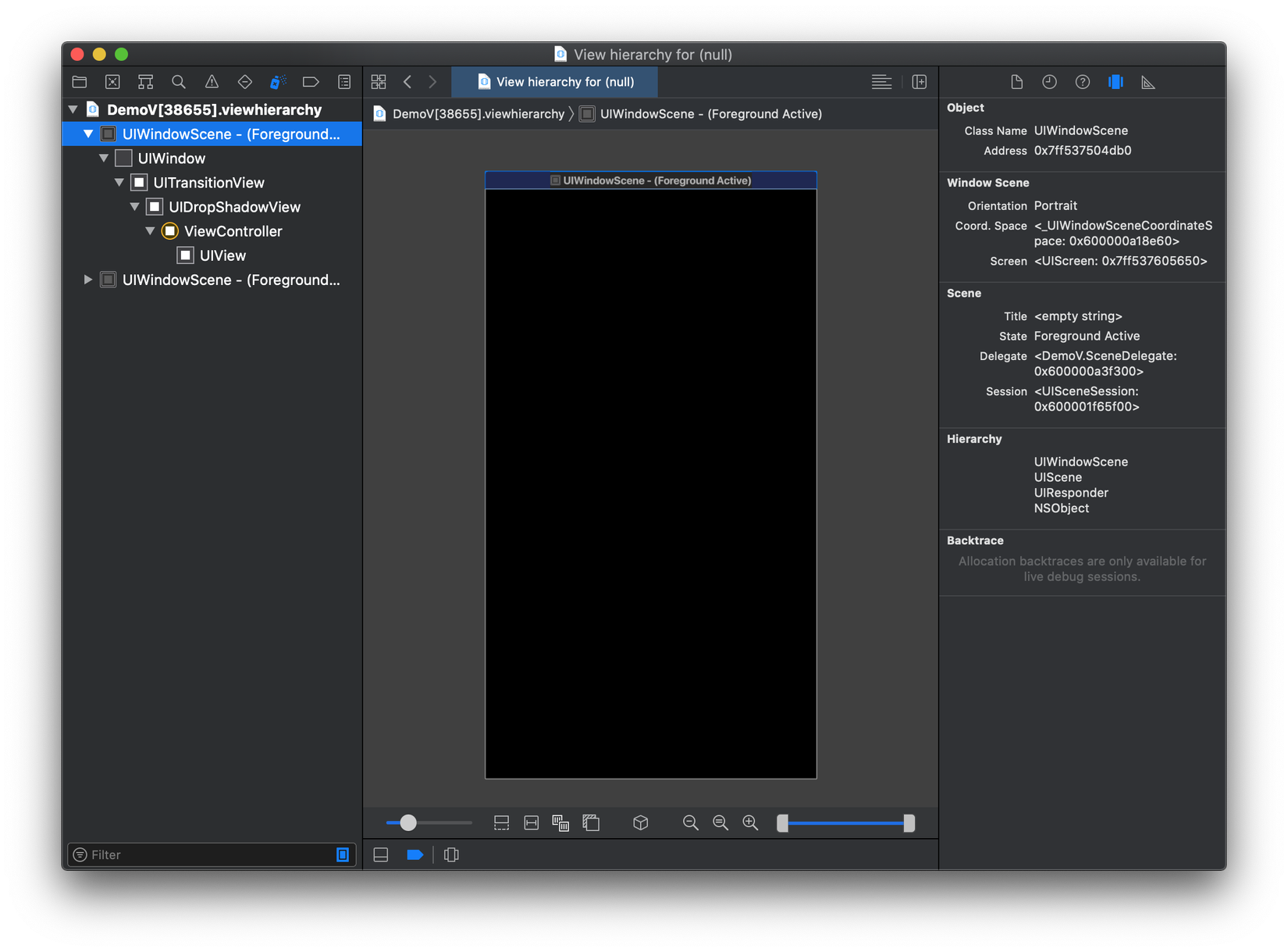
Task: Click the layer spacing slider knob
Action: tap(408, 822)
